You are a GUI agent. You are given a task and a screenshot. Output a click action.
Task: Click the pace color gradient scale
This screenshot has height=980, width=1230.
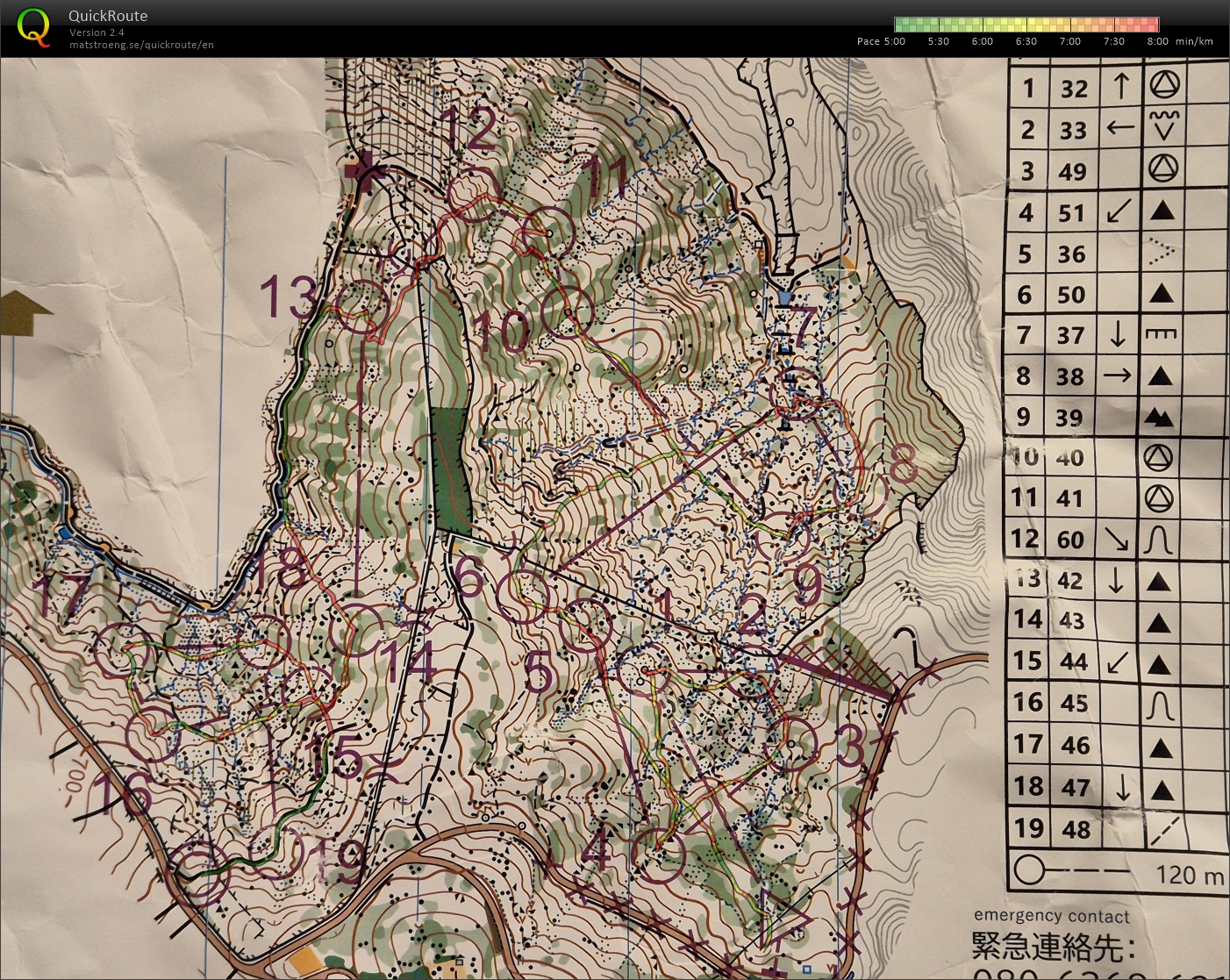point(1026,25)
